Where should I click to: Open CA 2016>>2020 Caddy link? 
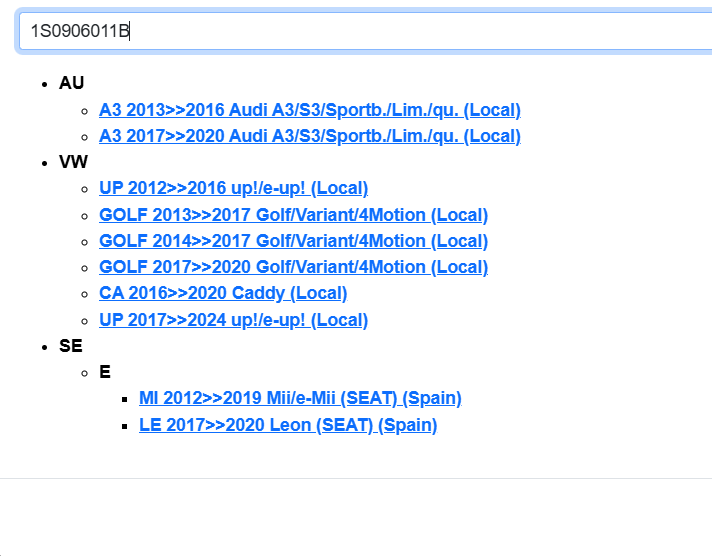click(223, 293)
